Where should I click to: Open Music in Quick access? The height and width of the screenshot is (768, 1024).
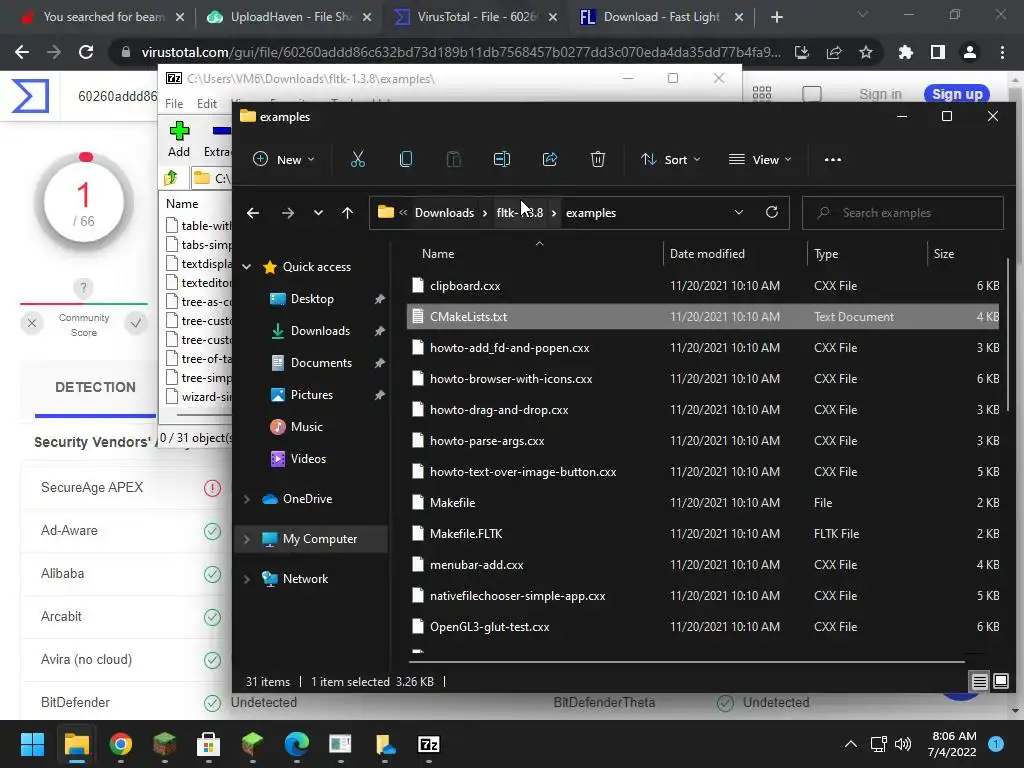306,427
